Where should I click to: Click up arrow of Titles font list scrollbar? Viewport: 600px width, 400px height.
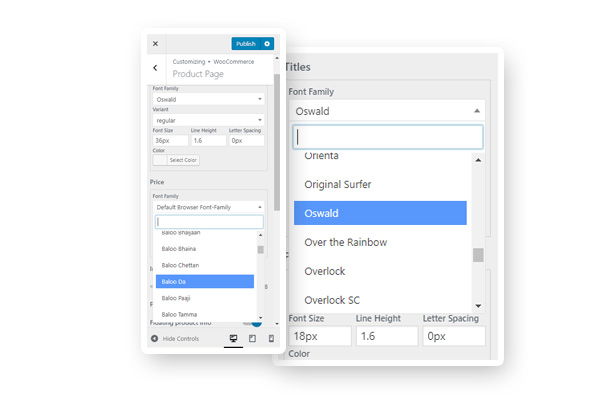(x=478, y=160)
